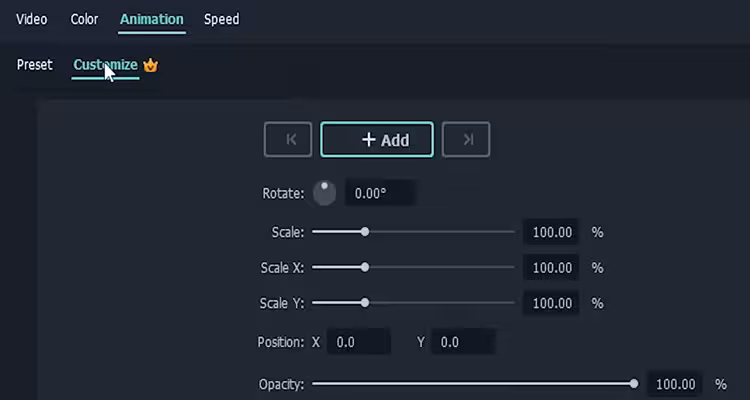Focus the Position X input field
The height and width of the screenshot is (400, 750).
click(358, 342)
